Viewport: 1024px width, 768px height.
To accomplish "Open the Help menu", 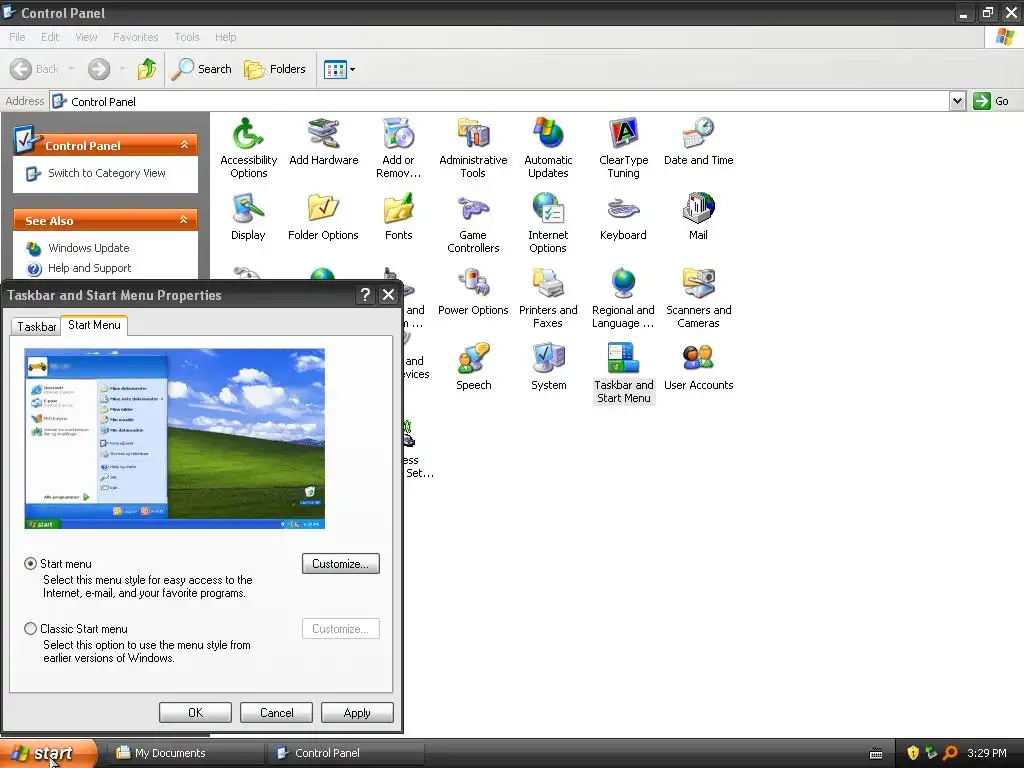I will (x=225, y=37).
